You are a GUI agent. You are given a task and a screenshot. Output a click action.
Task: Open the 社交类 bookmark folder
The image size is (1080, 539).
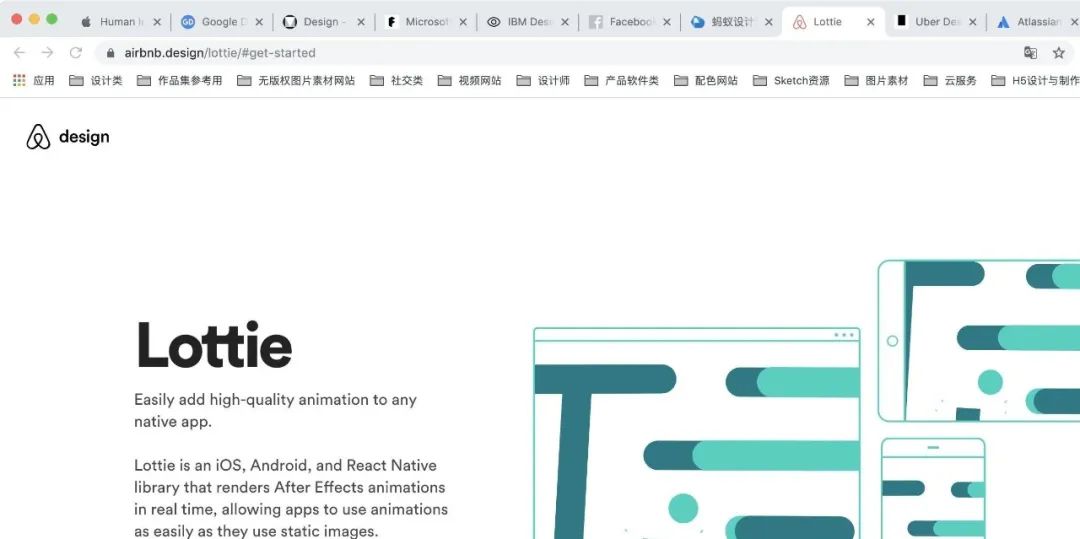[396, 81]
